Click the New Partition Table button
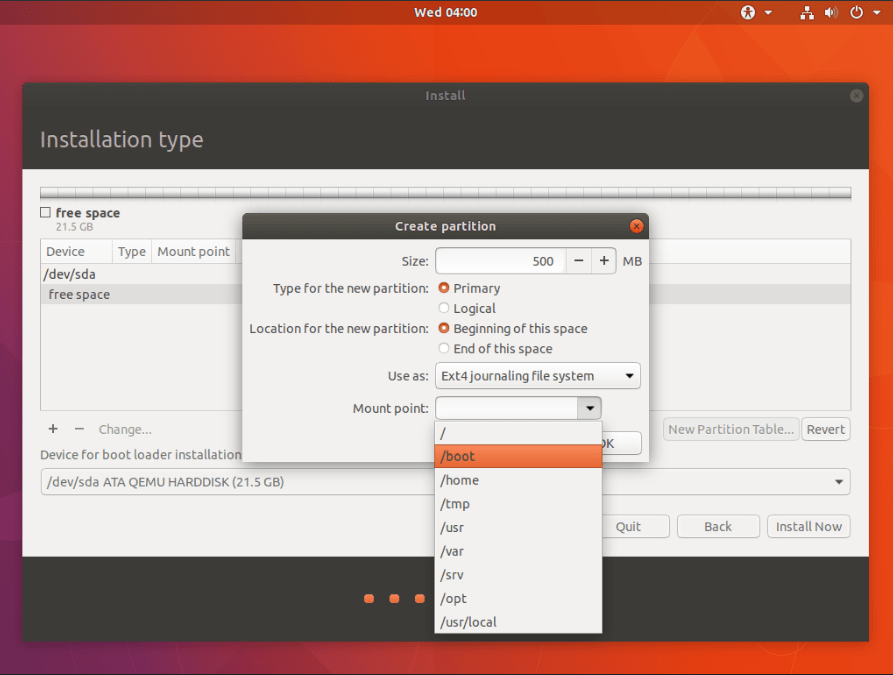The image size is (893, 675). coord(730,428)
